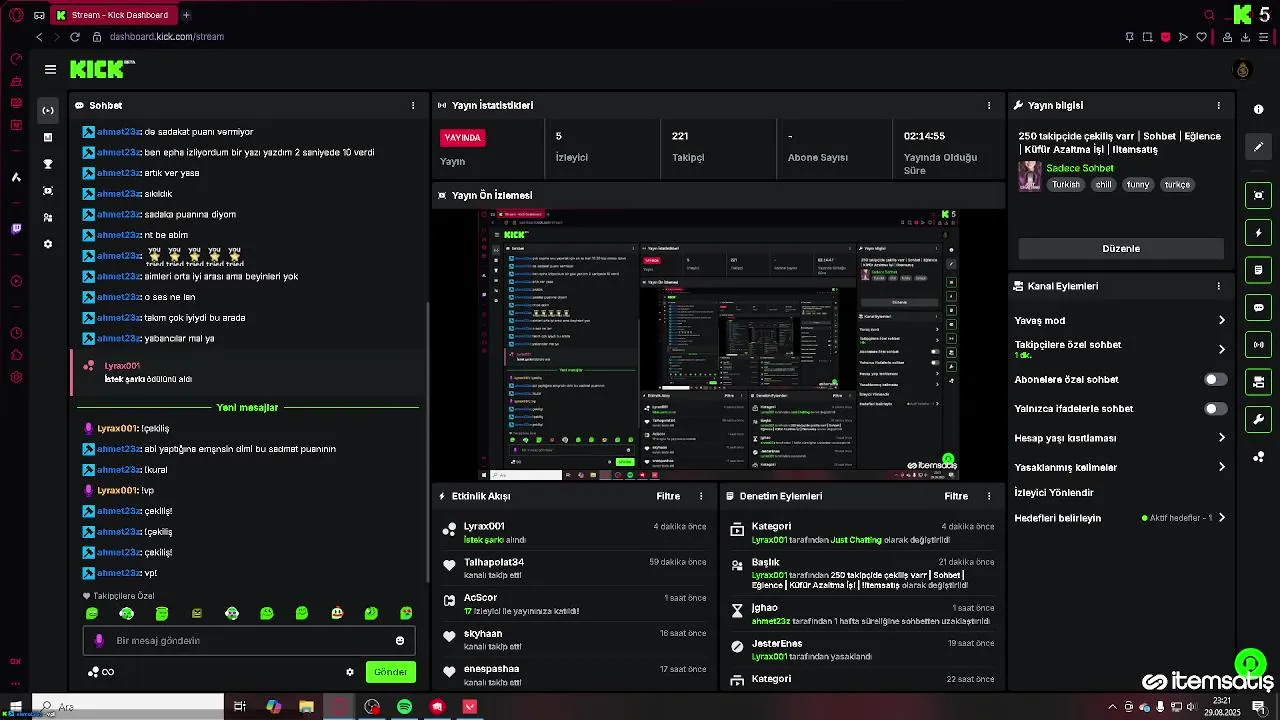Toggle the document widget icon on the right rail
The image size is (1280, 720).
click(x=1258, y=270)
